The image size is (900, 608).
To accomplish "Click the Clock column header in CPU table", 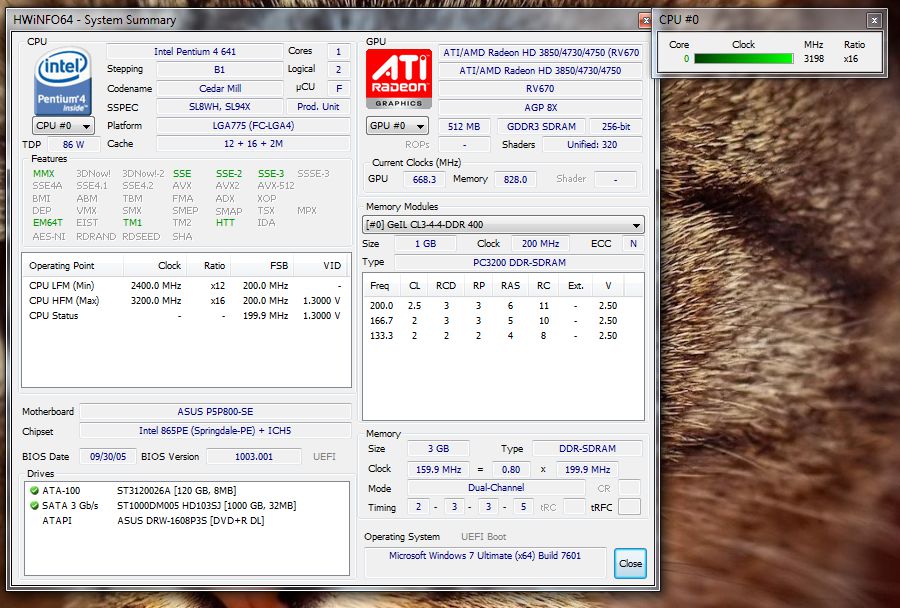I will click(x=154, y=266).
